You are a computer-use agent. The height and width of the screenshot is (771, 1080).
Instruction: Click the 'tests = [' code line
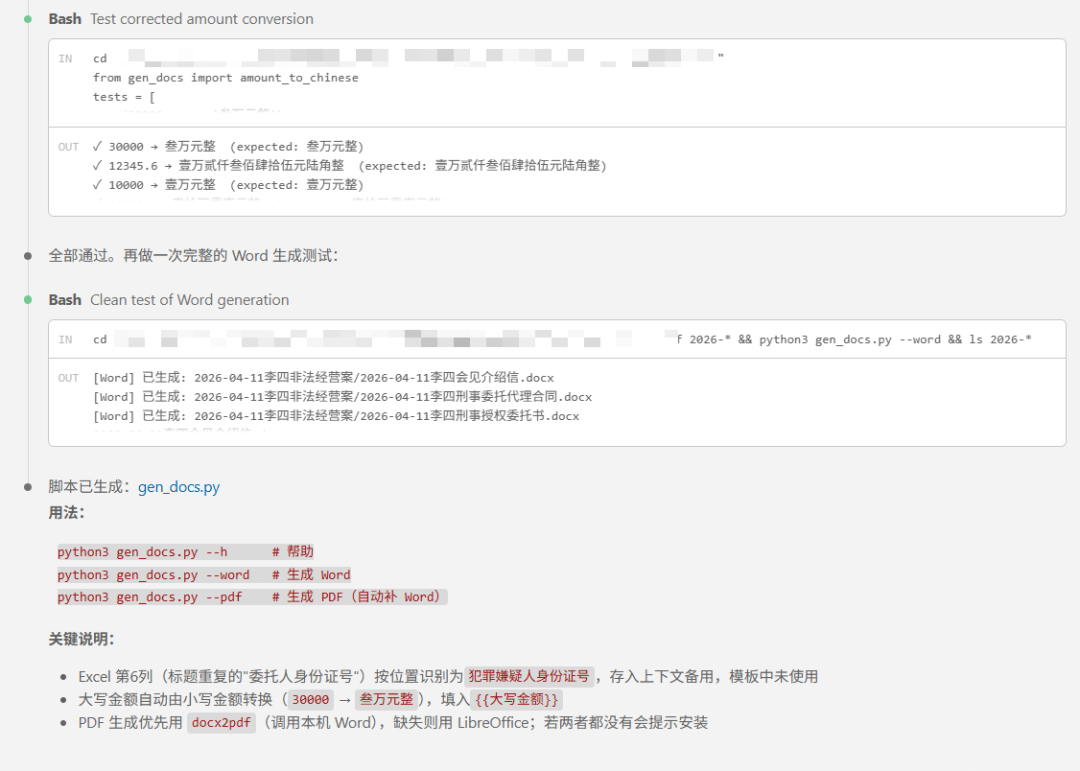click(x=124, y=97)
